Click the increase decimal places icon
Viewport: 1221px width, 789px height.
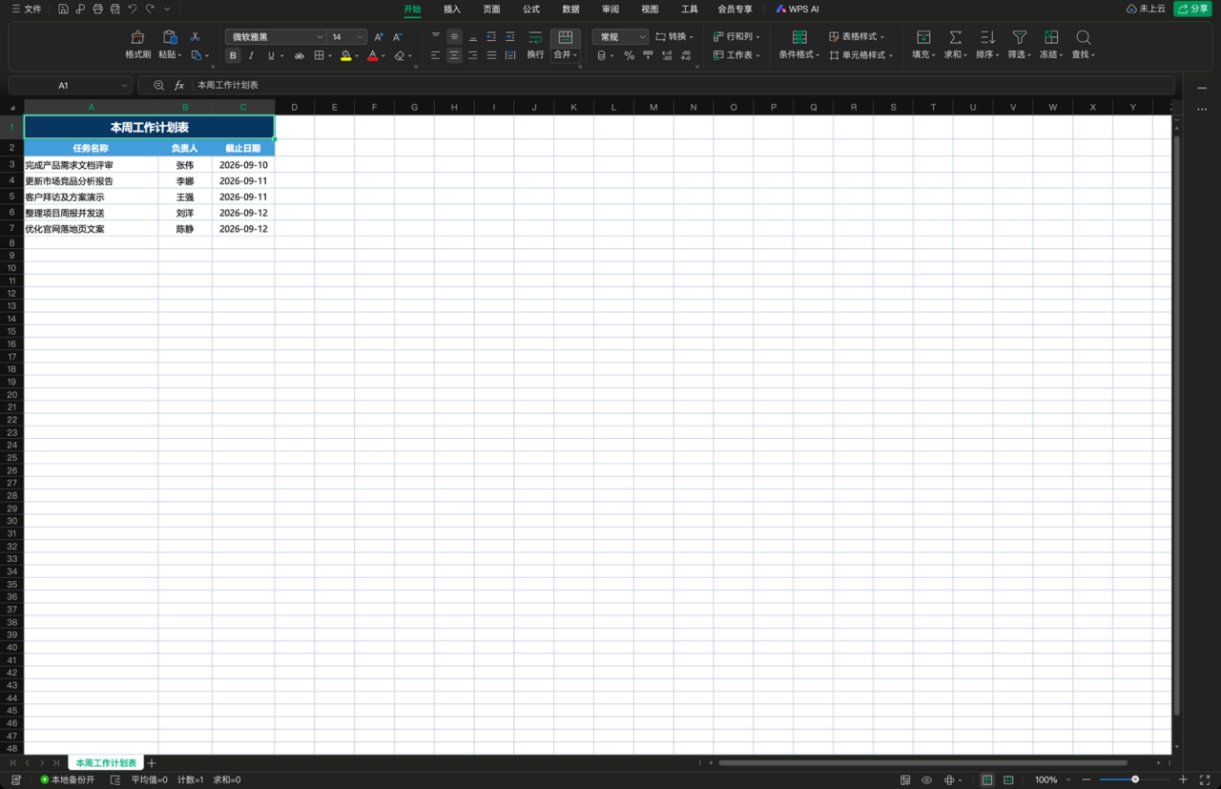[x=667, y=56]
